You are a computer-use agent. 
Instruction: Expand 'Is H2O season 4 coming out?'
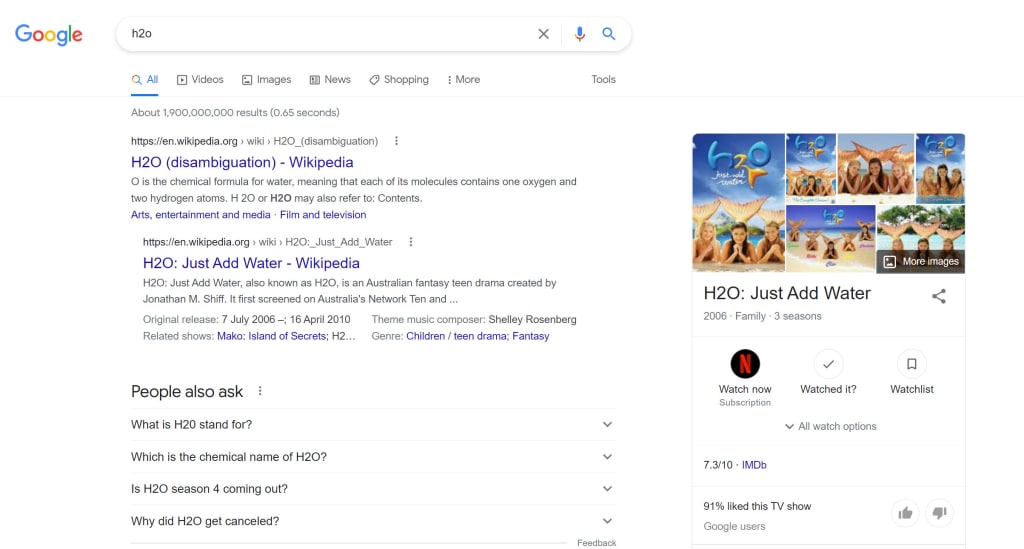click(373, 489)
